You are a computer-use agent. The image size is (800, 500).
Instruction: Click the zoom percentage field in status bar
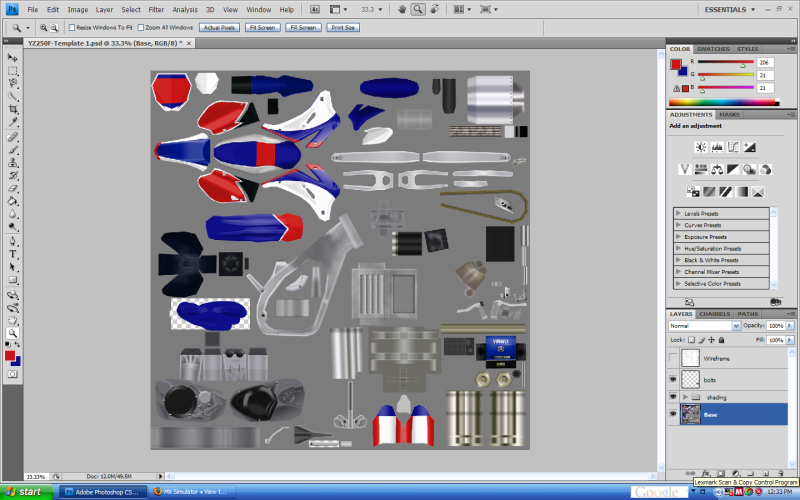tap(37, 477)
